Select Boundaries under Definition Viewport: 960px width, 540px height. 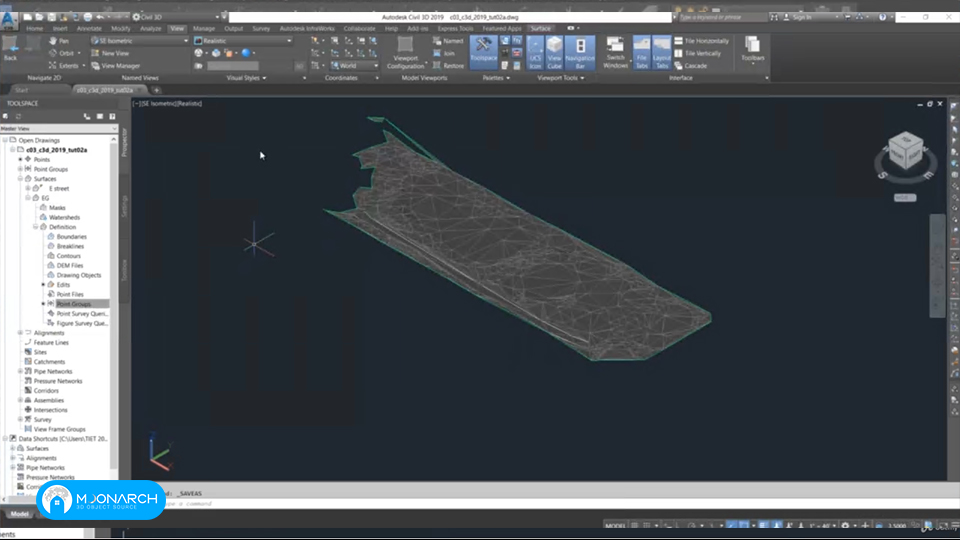click(x=72, y=236)
